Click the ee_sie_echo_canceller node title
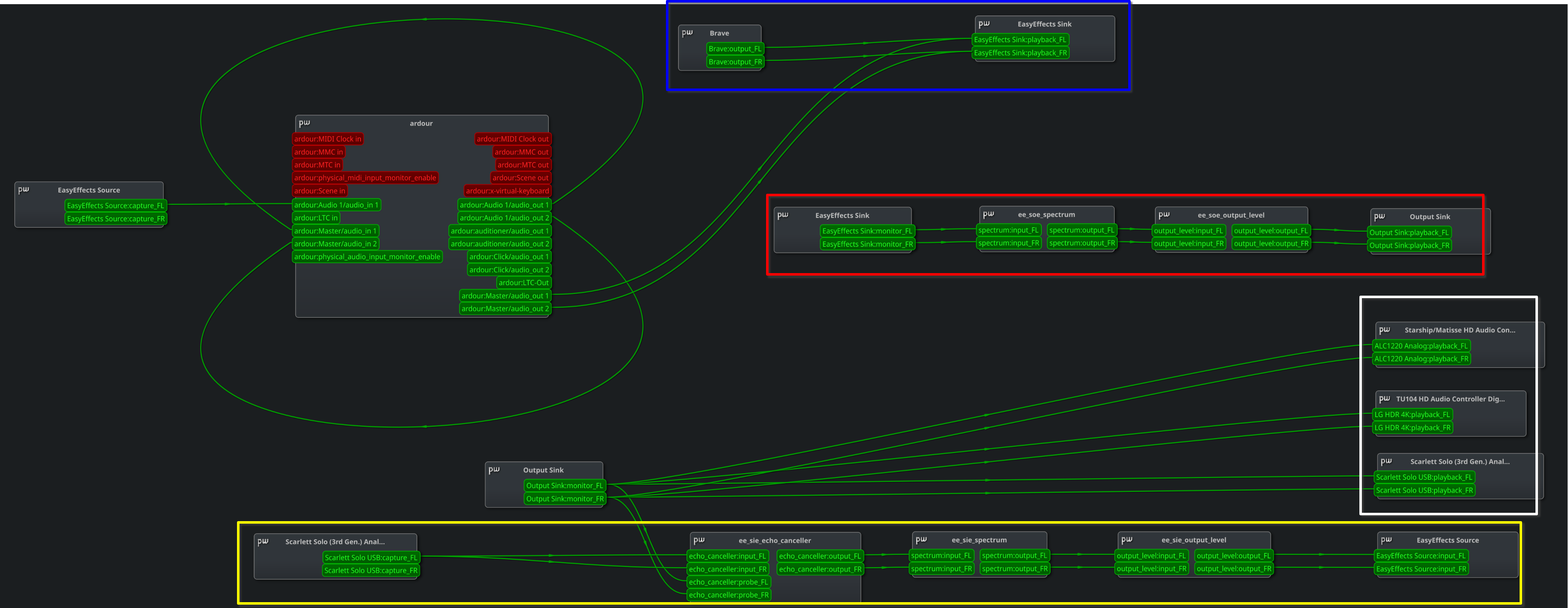Image resolution: width=1568 pixels, height=608 pixels. click(x=775, y=541)
